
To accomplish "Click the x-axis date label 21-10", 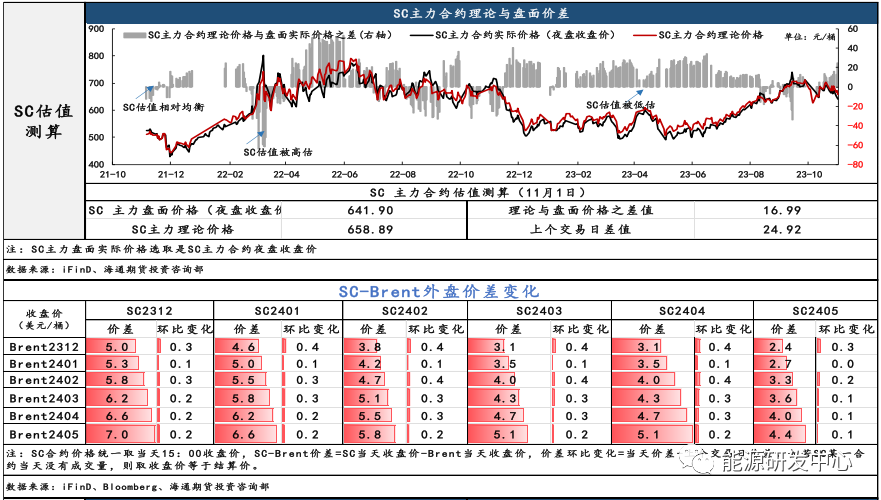I will (x=112, y=175).
